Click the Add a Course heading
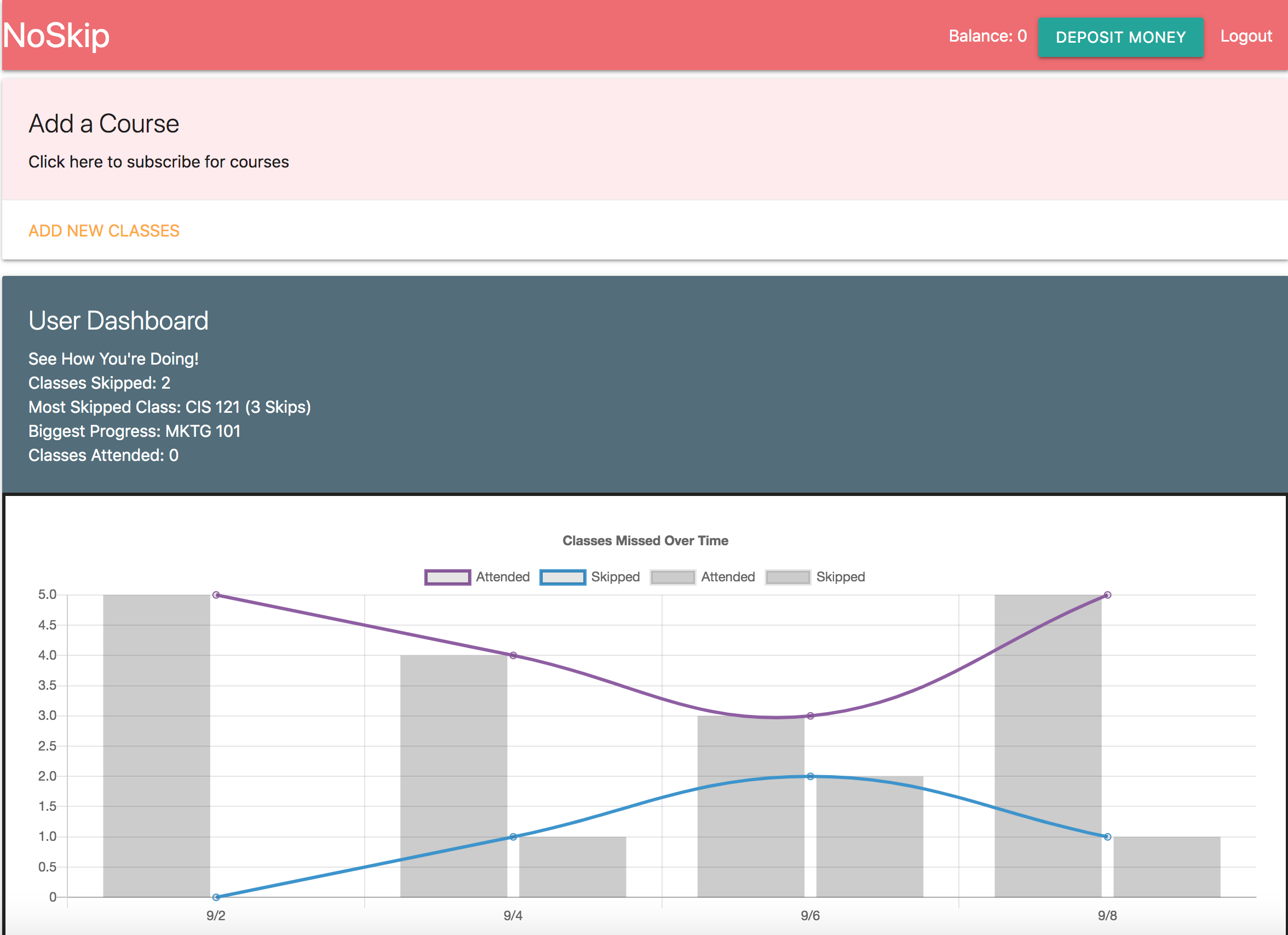 [x=104, y=124]
